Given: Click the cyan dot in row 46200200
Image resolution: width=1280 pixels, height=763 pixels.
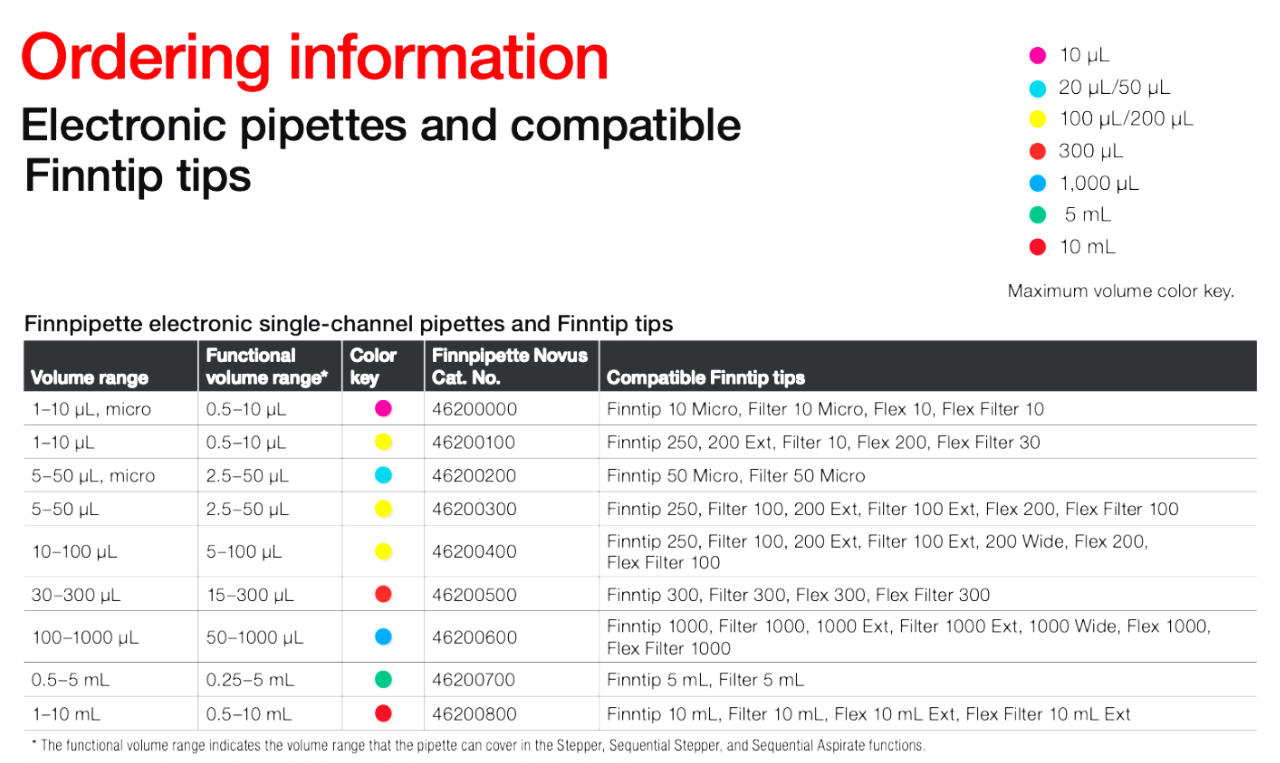Looking at the screenshot, I should [x=382, y=475].
